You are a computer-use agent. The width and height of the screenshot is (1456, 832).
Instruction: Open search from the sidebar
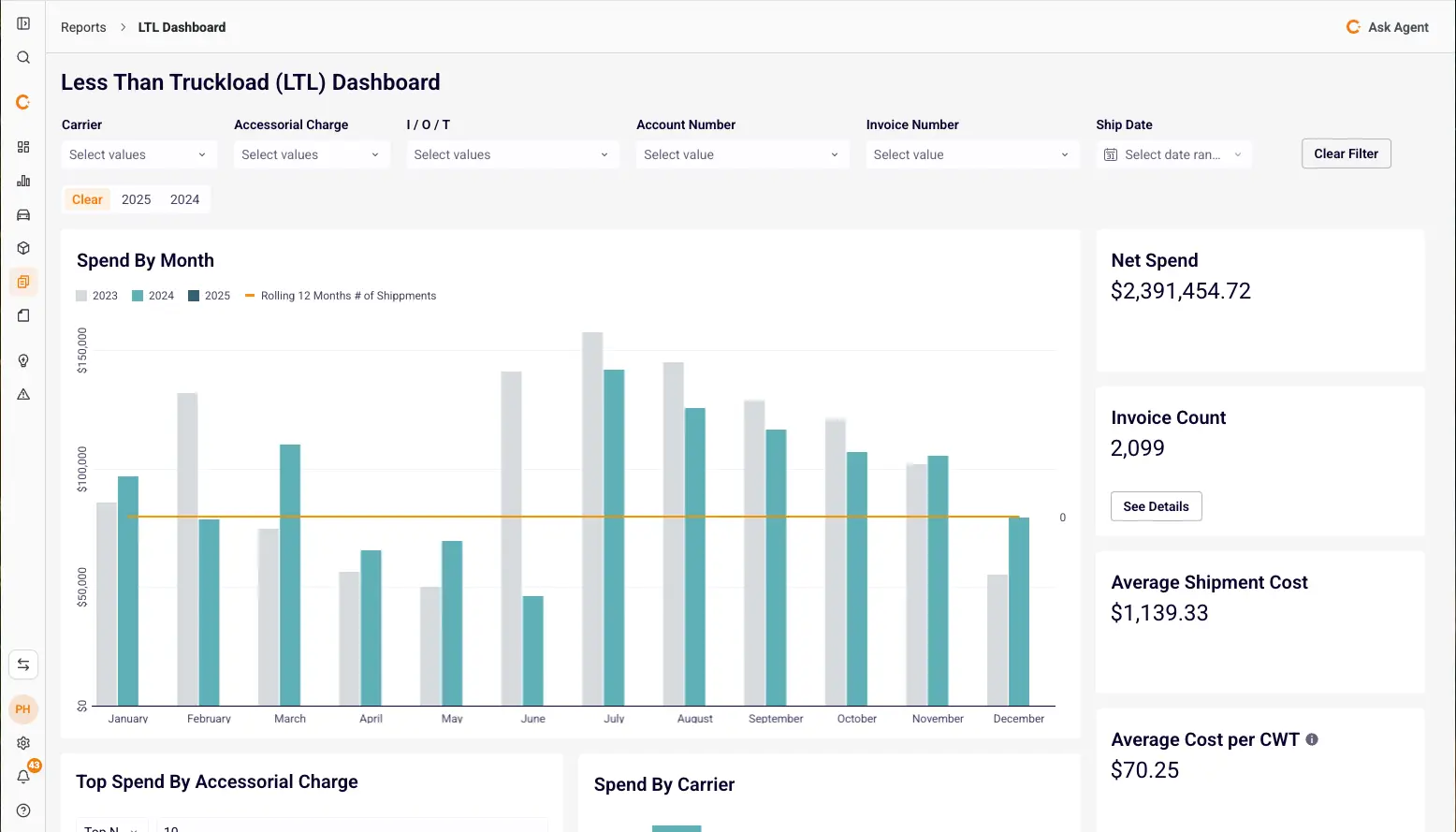(23, 57)
